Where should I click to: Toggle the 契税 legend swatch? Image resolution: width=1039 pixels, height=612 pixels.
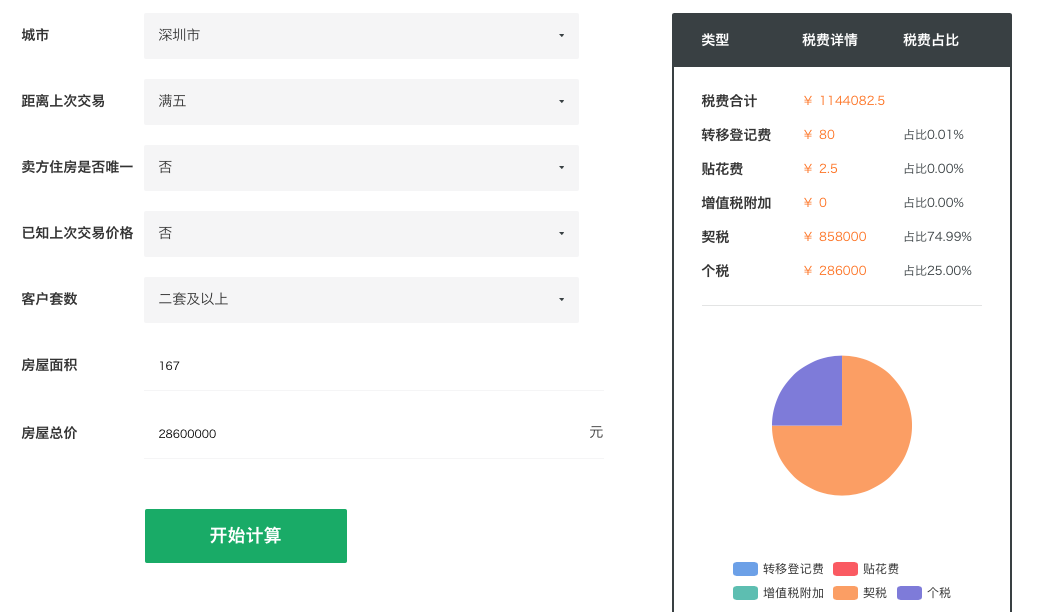pos(846,593)
